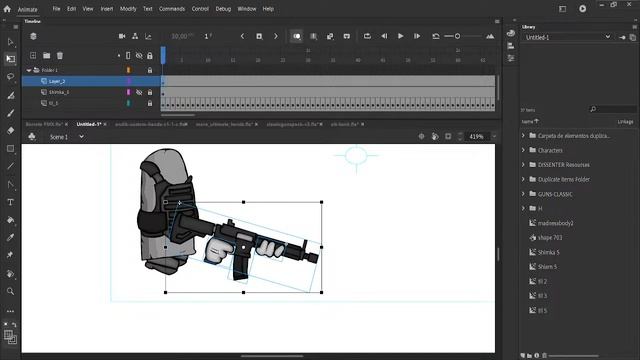The image size is (640, 360).
Task: Expand the DISSENTER Resourses library folder
Action: pos(523,165)
